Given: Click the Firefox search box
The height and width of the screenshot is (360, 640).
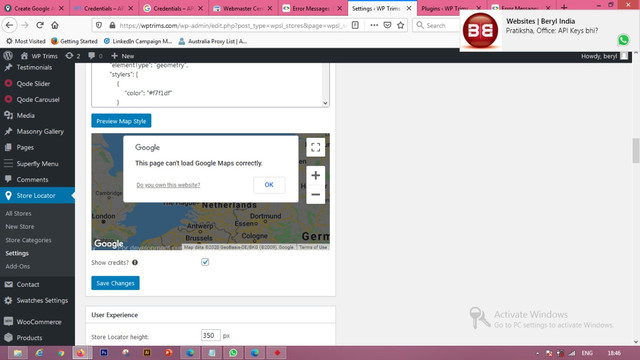Looking at the screenshot, I should pos(436,25).
